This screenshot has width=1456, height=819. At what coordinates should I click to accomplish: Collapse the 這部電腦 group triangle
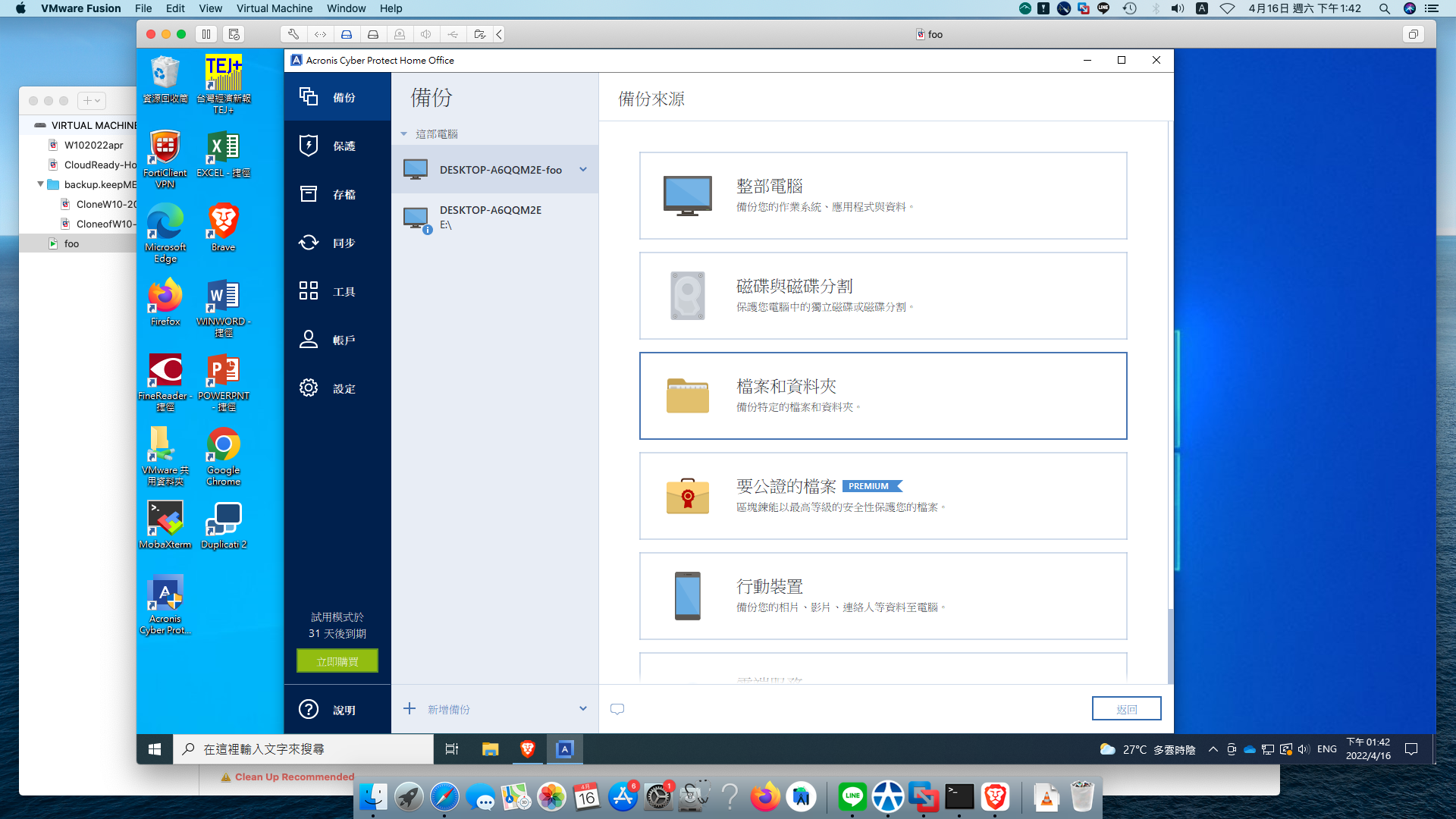[404, 134]
